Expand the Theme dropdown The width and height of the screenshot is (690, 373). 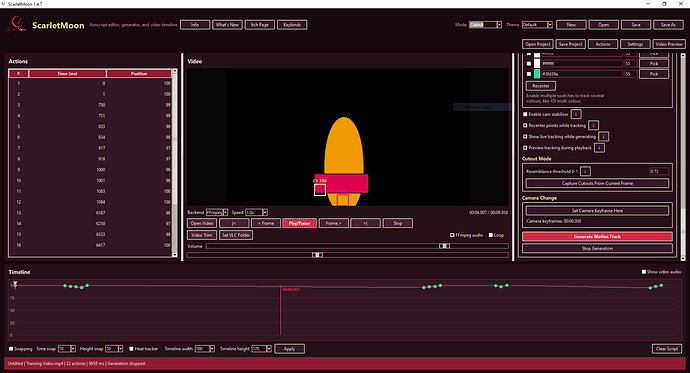537,25
